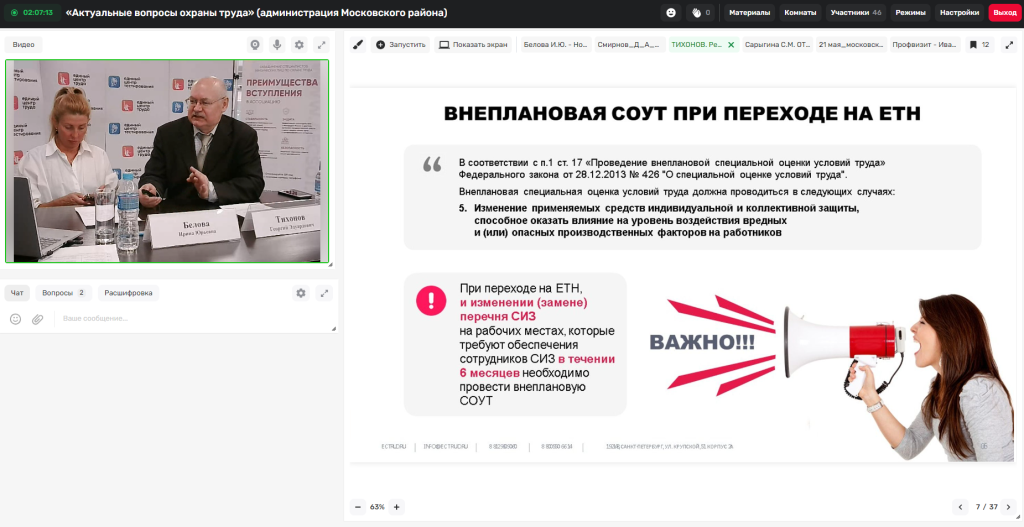This screenshot has height=527, width=1024.
Task: Switch to the Вопросы tab
Action: (x=63, y=293)
